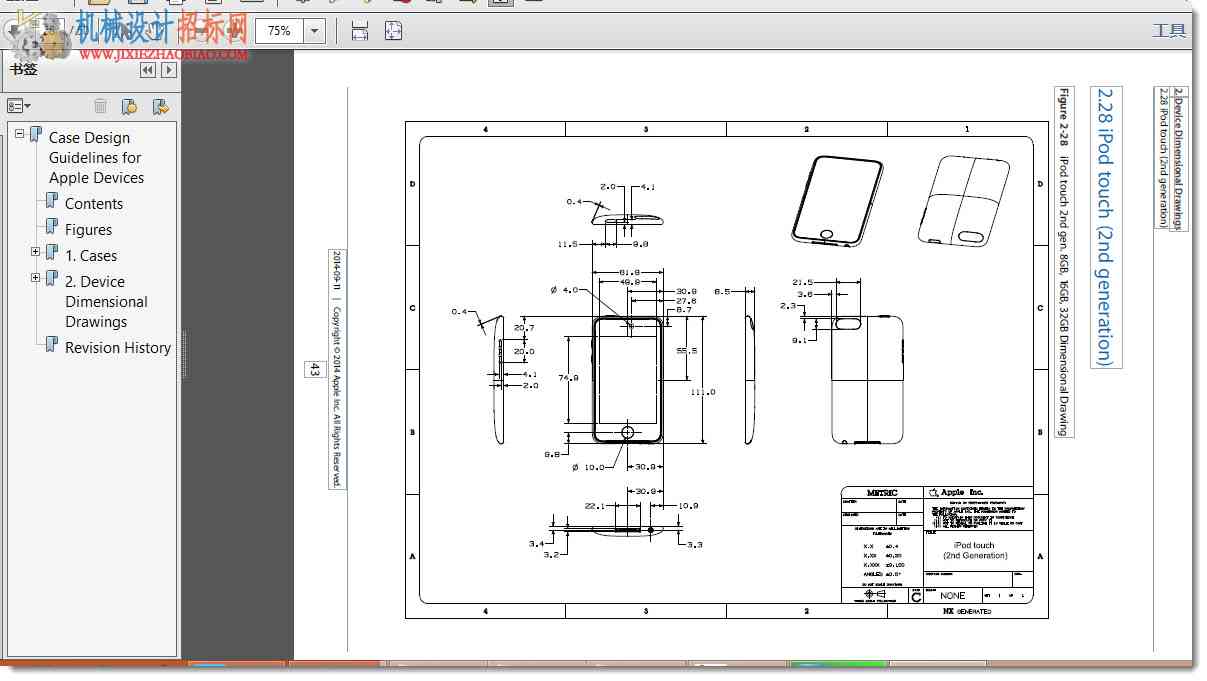Click the isometric back view of iPod touch
The image size is (1207, 681).
965,200
